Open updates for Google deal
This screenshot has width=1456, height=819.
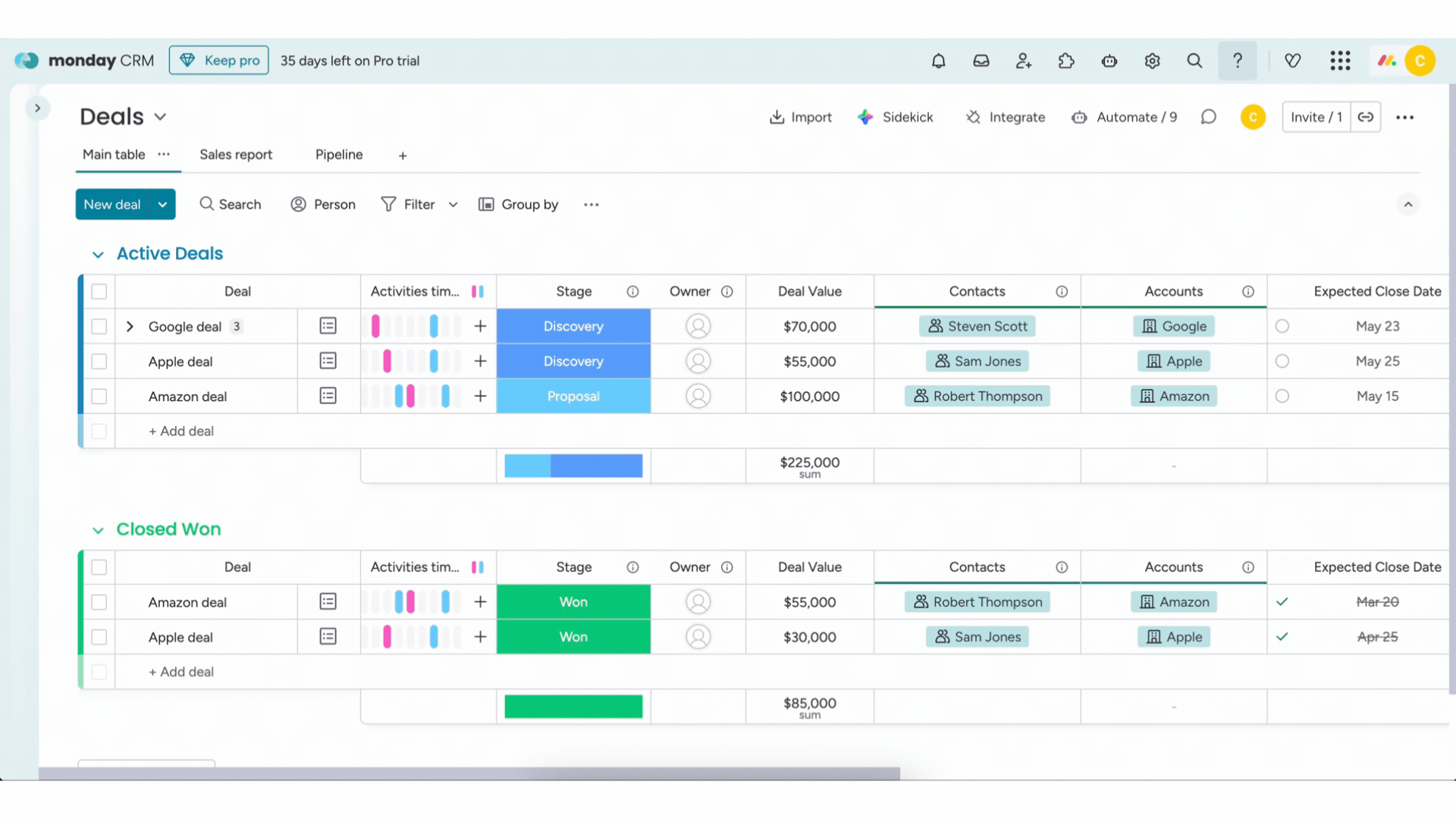pyautogui.click(x=328, y=326)
